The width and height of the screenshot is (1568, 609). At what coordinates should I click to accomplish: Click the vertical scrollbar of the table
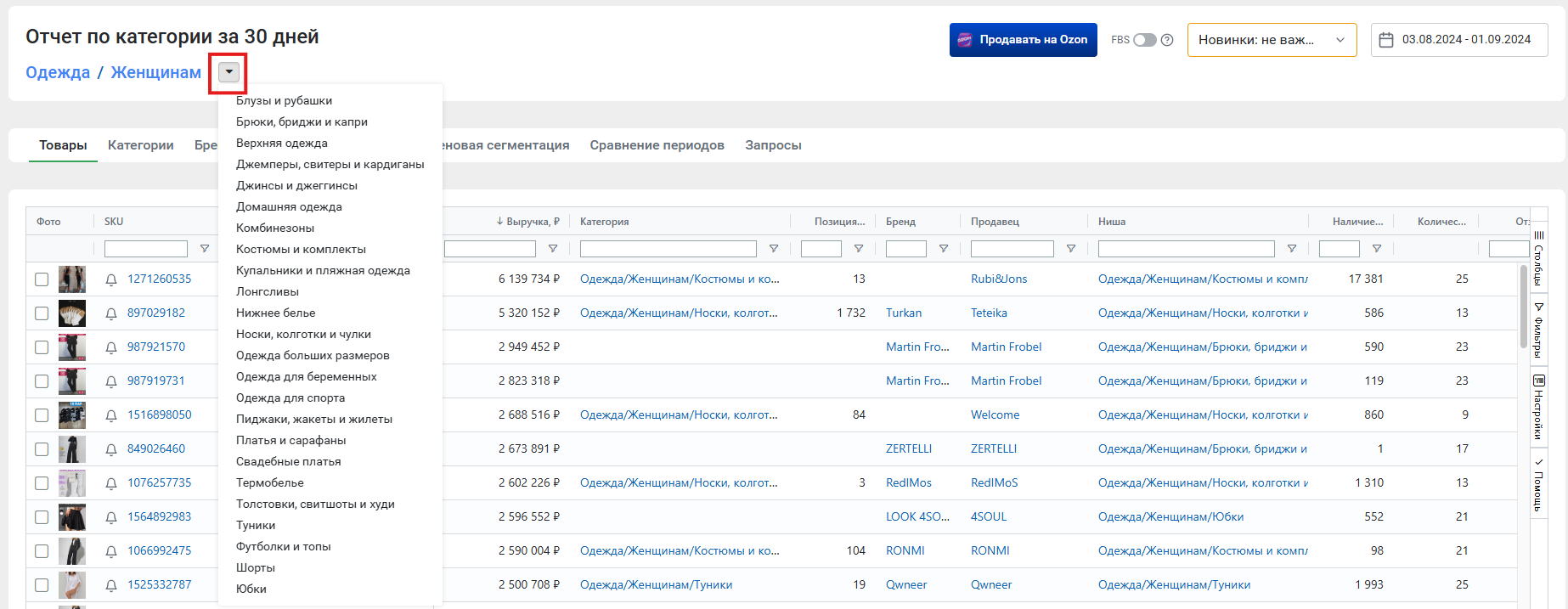coord(1524,306)
